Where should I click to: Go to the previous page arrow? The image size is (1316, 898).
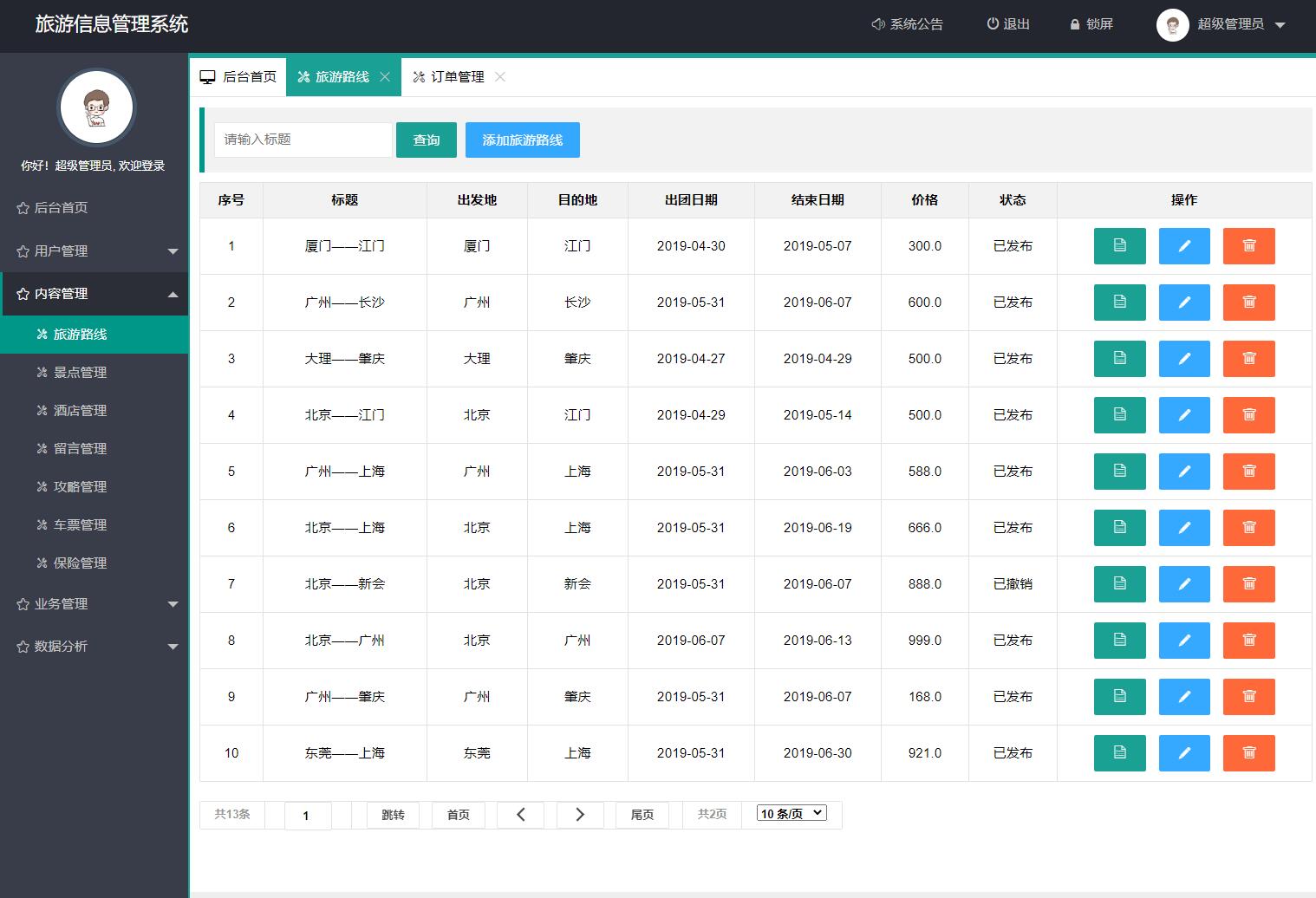520,815
